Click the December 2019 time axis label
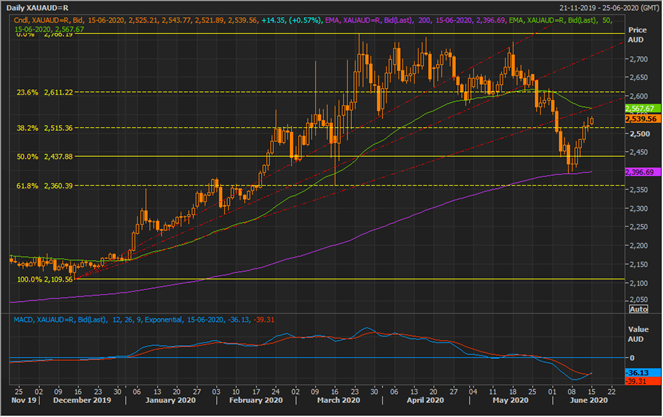663x417 pixels. 82,400
